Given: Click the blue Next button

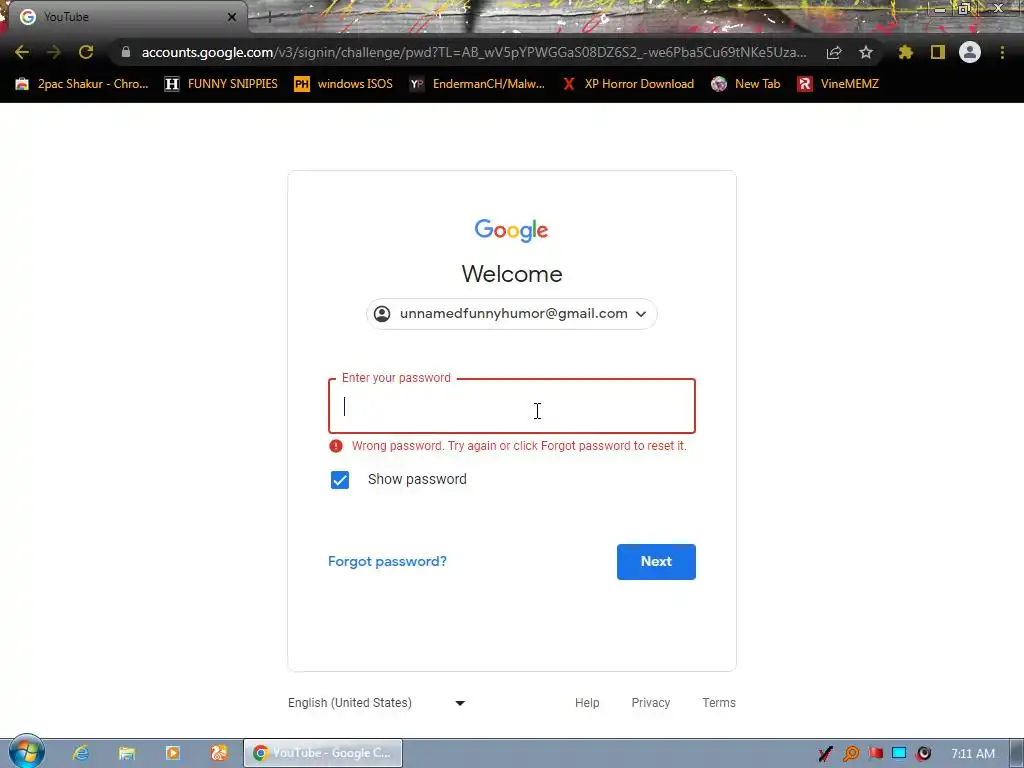Looking at the screenshot, I should click(x=656, y=562).
